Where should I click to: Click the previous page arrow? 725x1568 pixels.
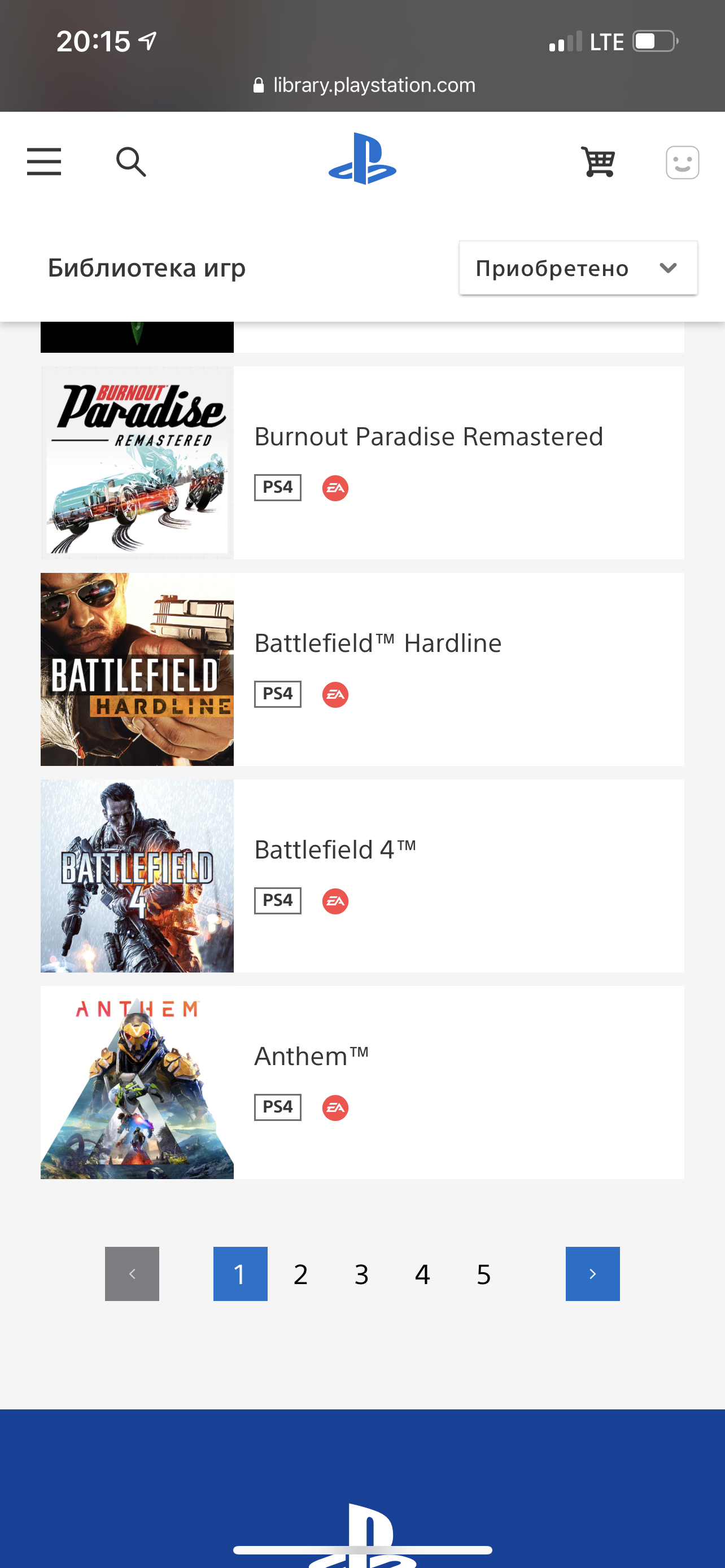[132, 1274]
